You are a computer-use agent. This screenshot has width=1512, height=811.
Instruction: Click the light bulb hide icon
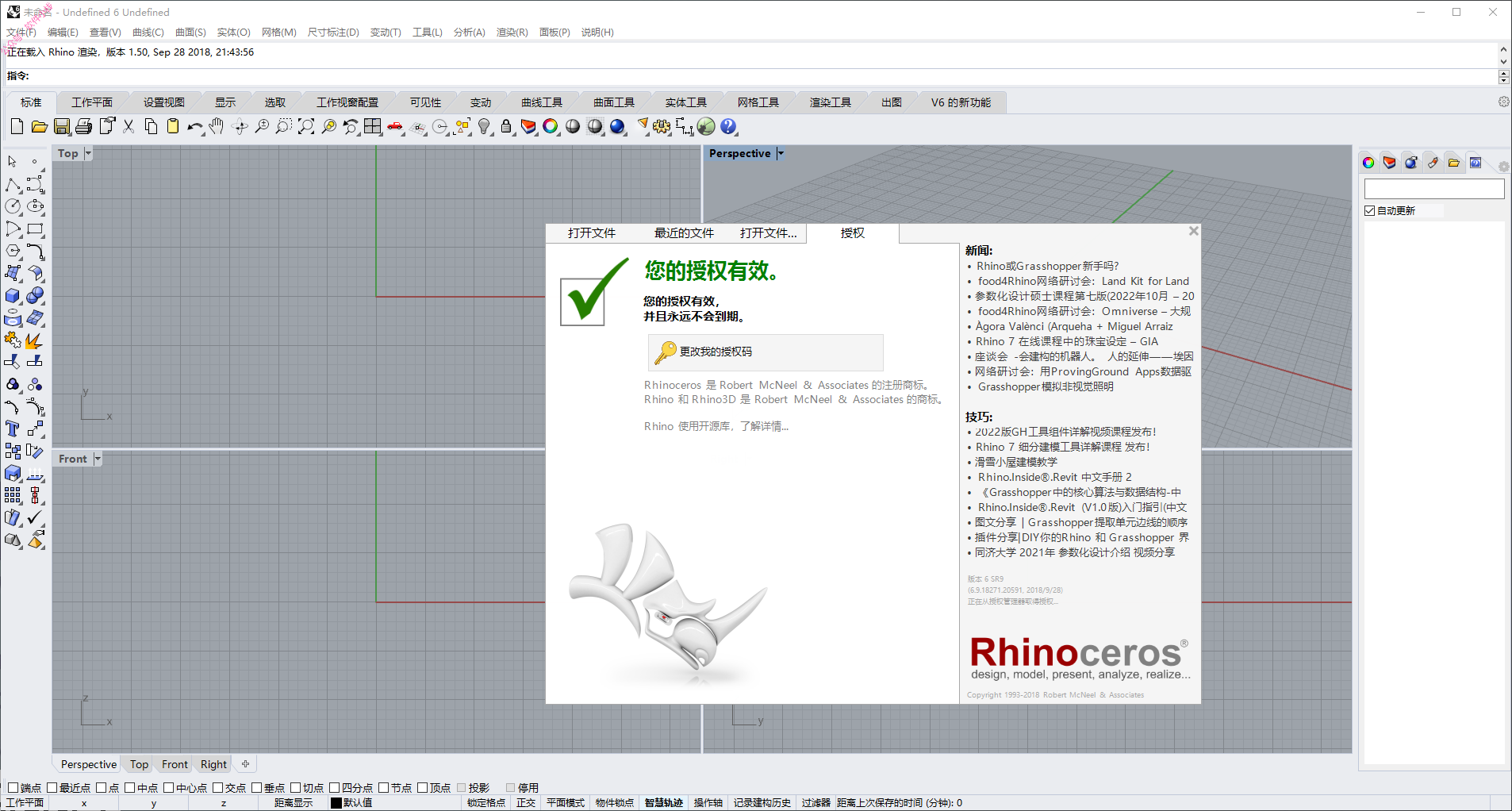tap(484, 126)
